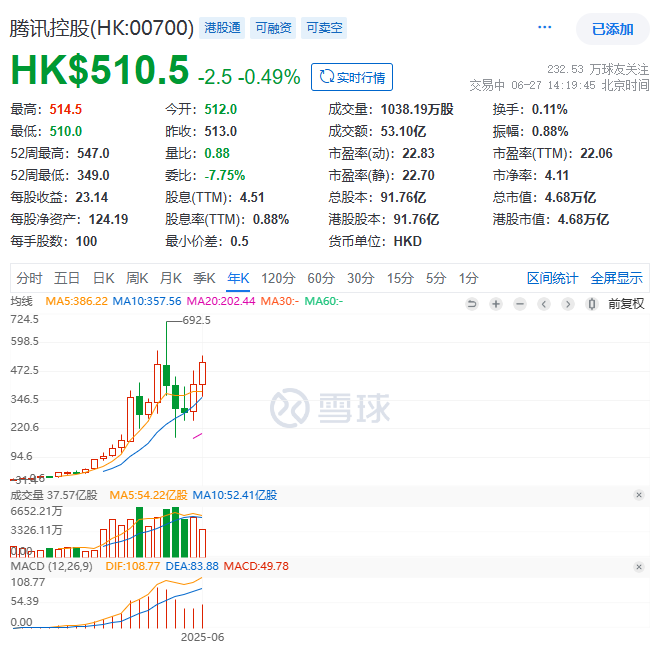The image size is (661, 648).
Task: Click the 总市值 4.68万亿 value
Action: (x=570, y=197)
